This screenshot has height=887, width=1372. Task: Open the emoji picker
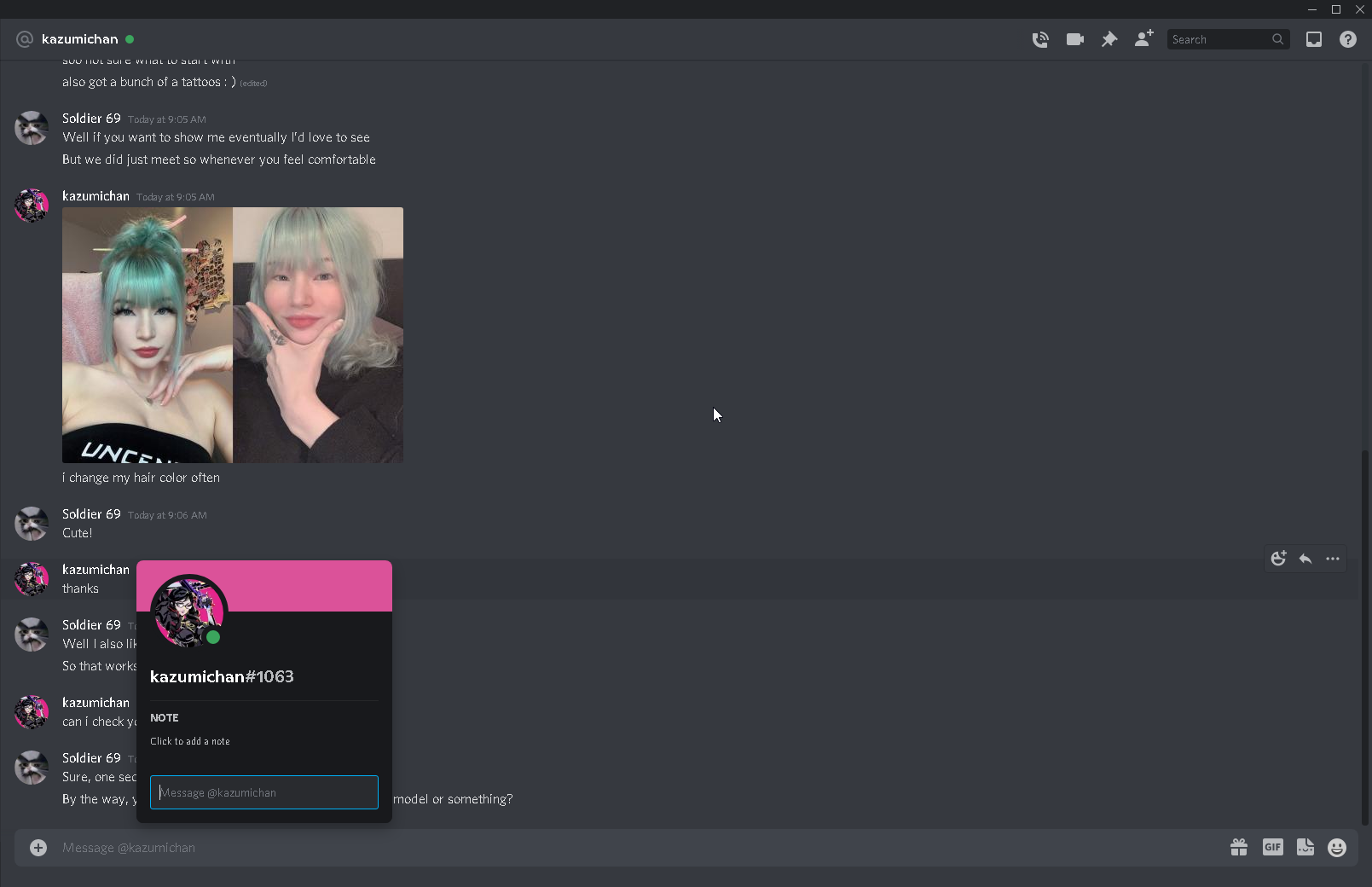[x=1337, y=847]
